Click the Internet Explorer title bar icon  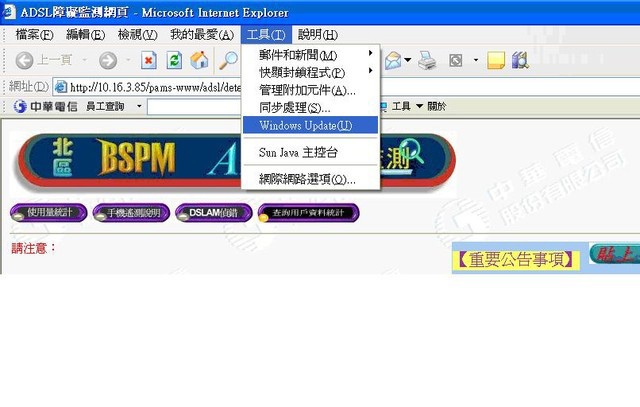(x=9, y=12)
